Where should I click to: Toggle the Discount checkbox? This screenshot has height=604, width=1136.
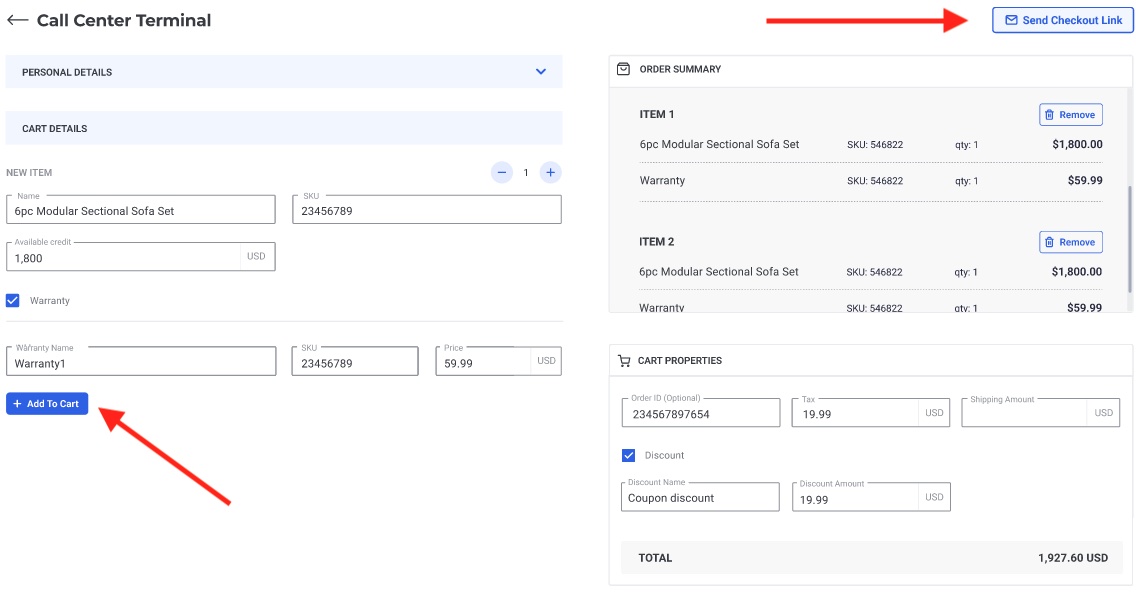click(x=629, y=455)
